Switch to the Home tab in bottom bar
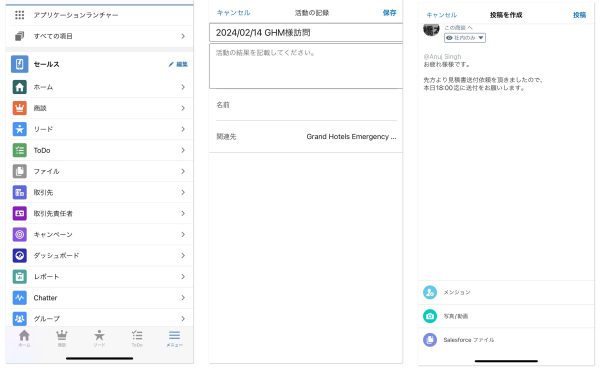600x368 pixels. 24,338
